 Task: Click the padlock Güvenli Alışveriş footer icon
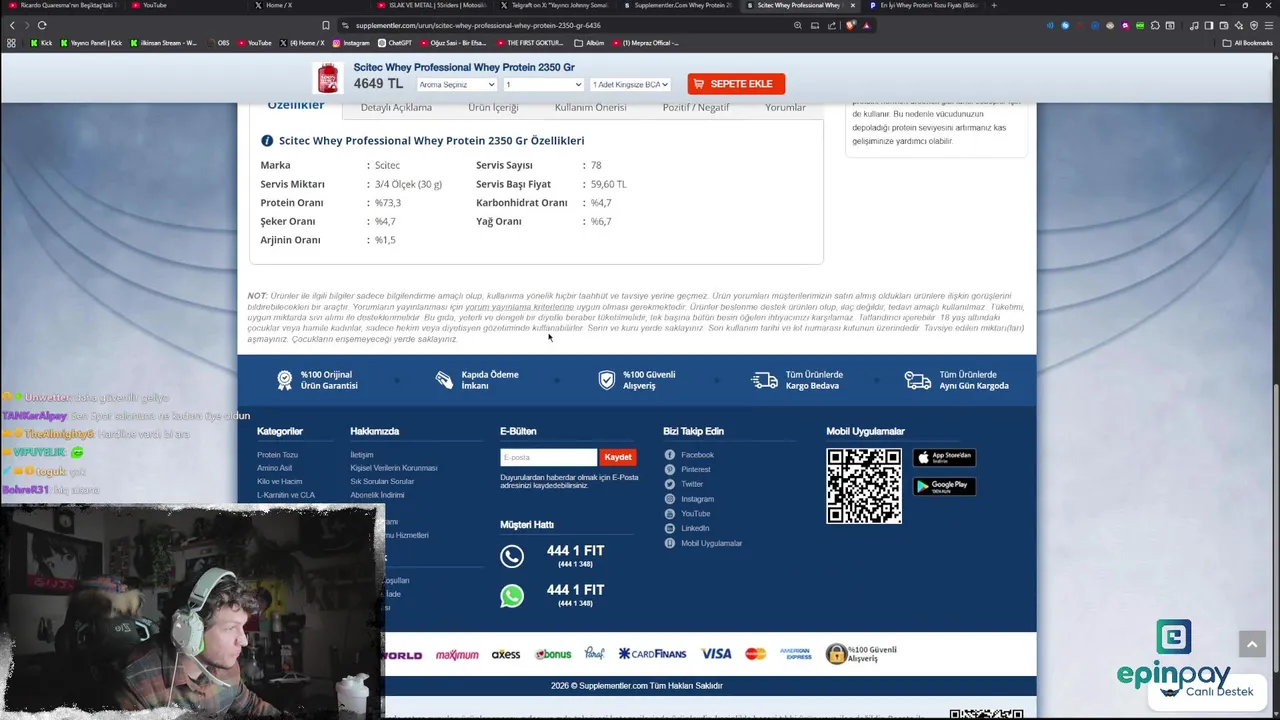[x=836, y=654]
